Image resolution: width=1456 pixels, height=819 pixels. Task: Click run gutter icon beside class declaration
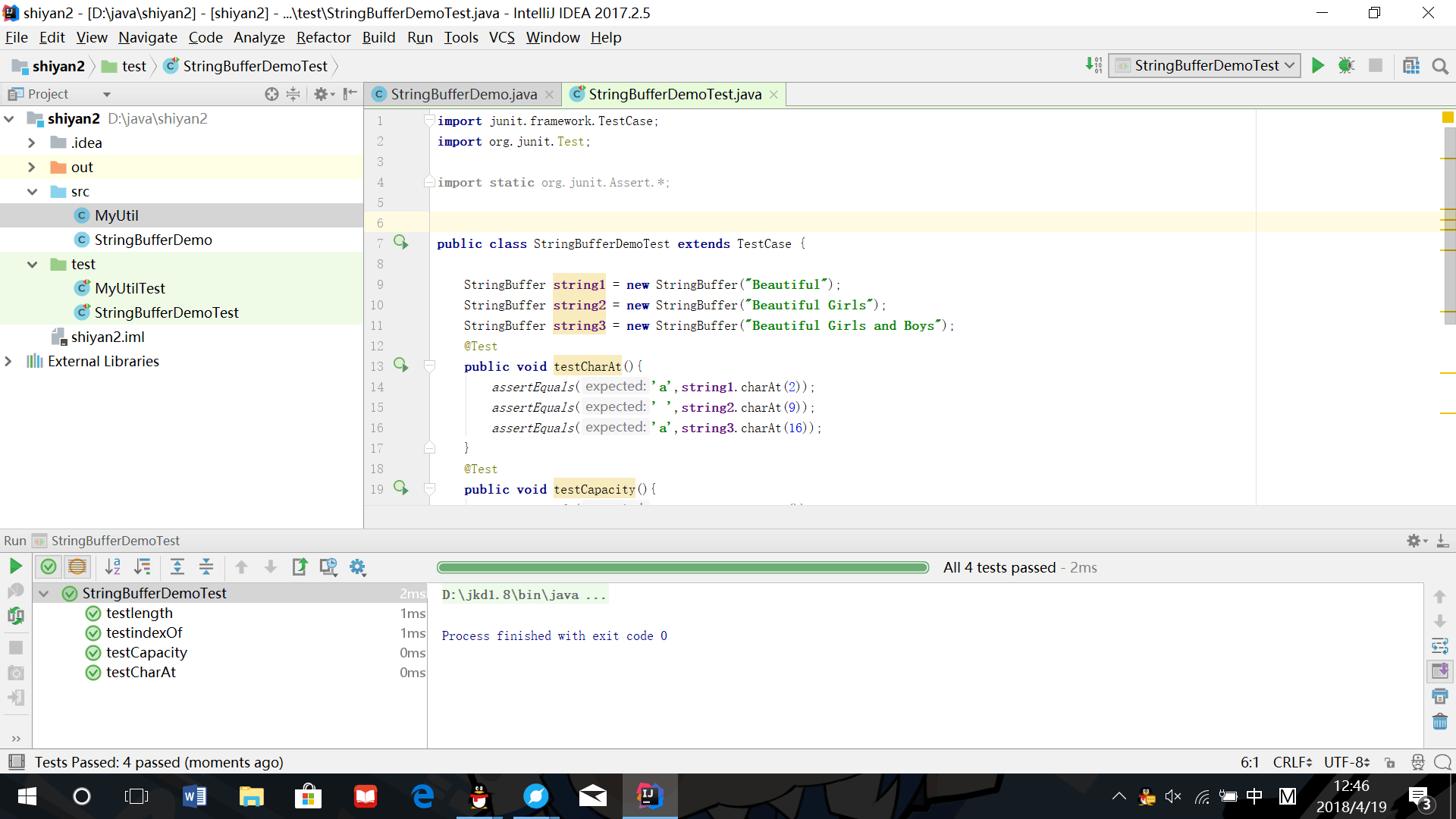(400, 243)
